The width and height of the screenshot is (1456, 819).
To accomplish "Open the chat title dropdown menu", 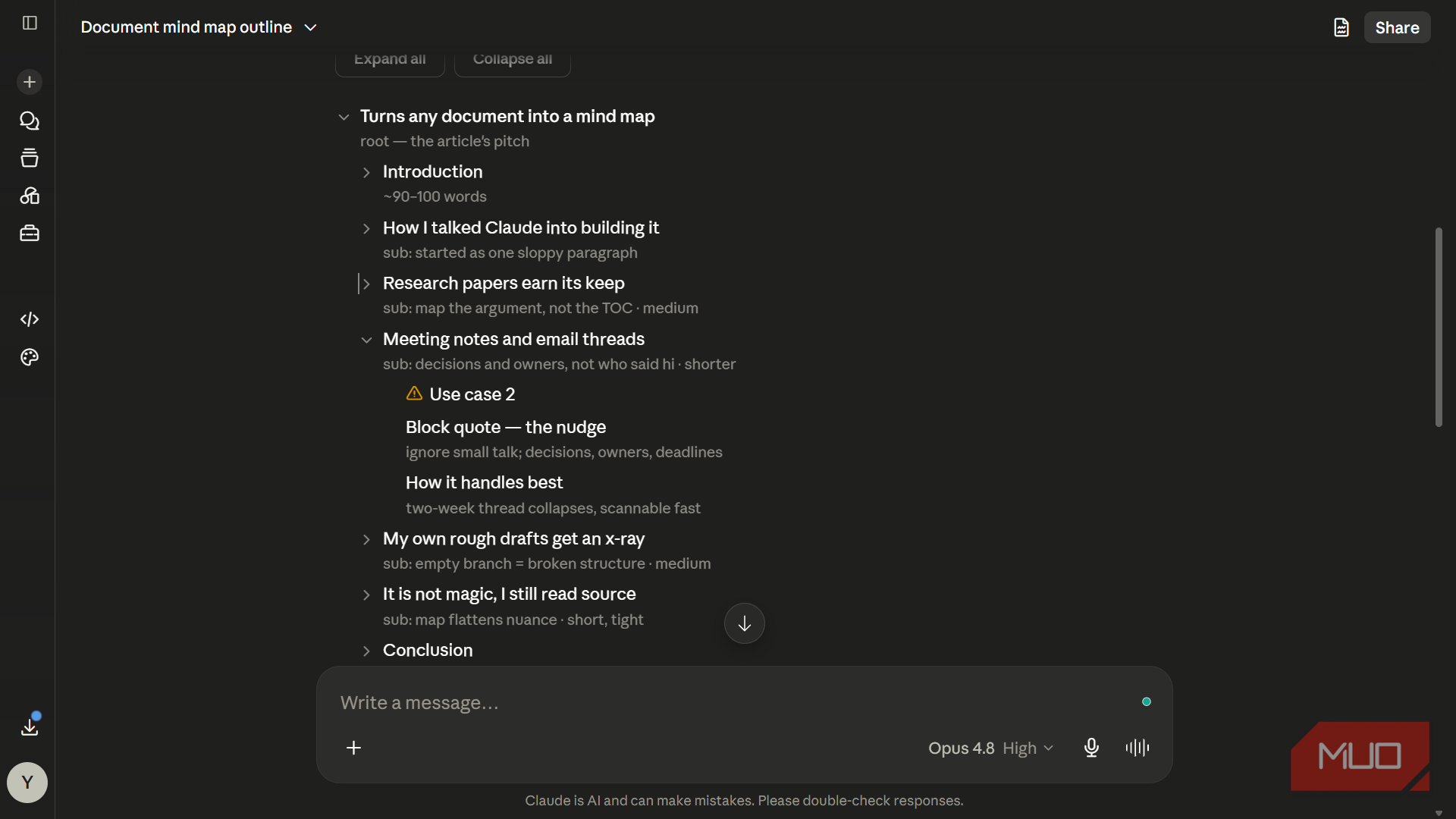I will point(310,27).
